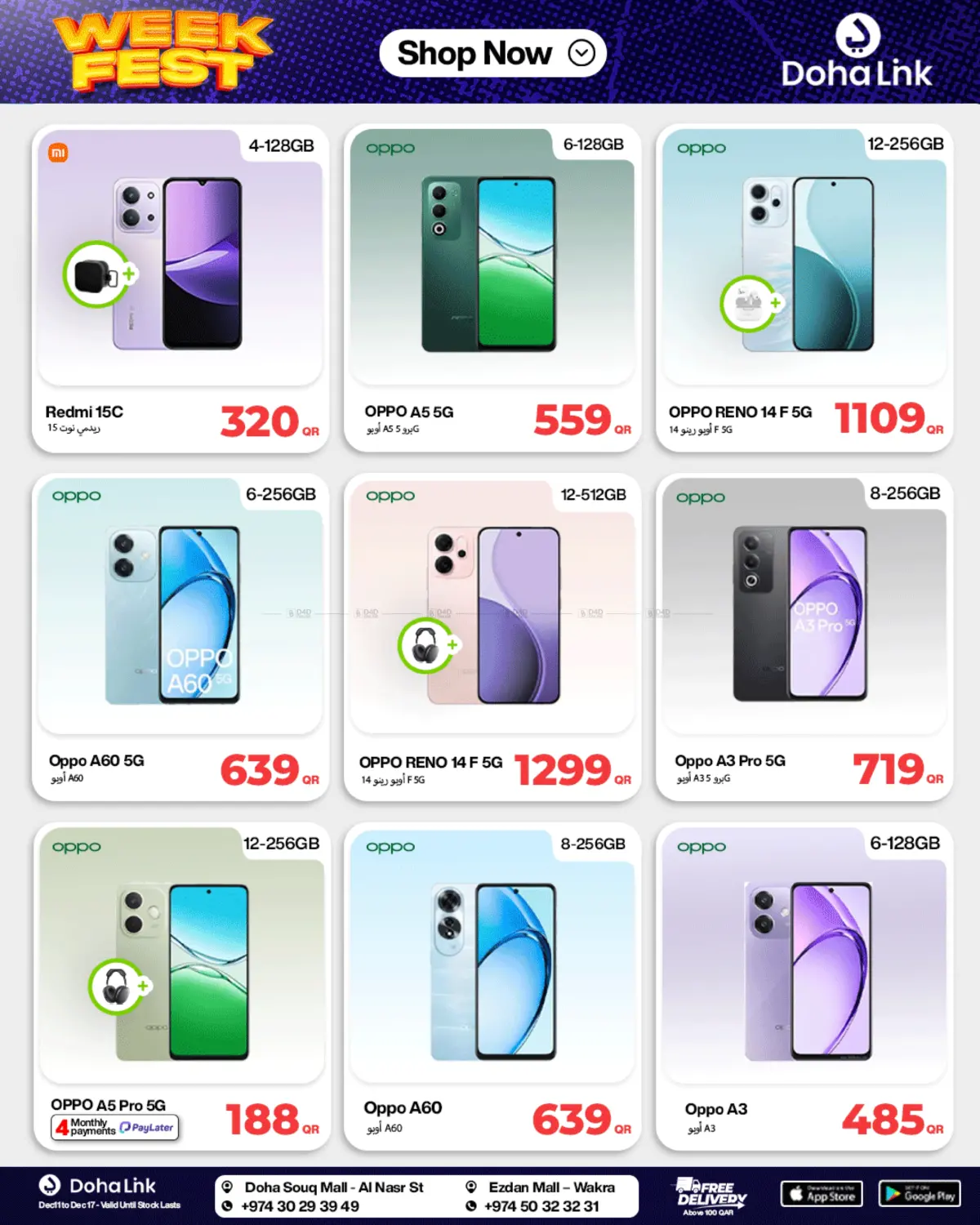
Task: Expand the chevron beside Shop Now
Action: 581,54
